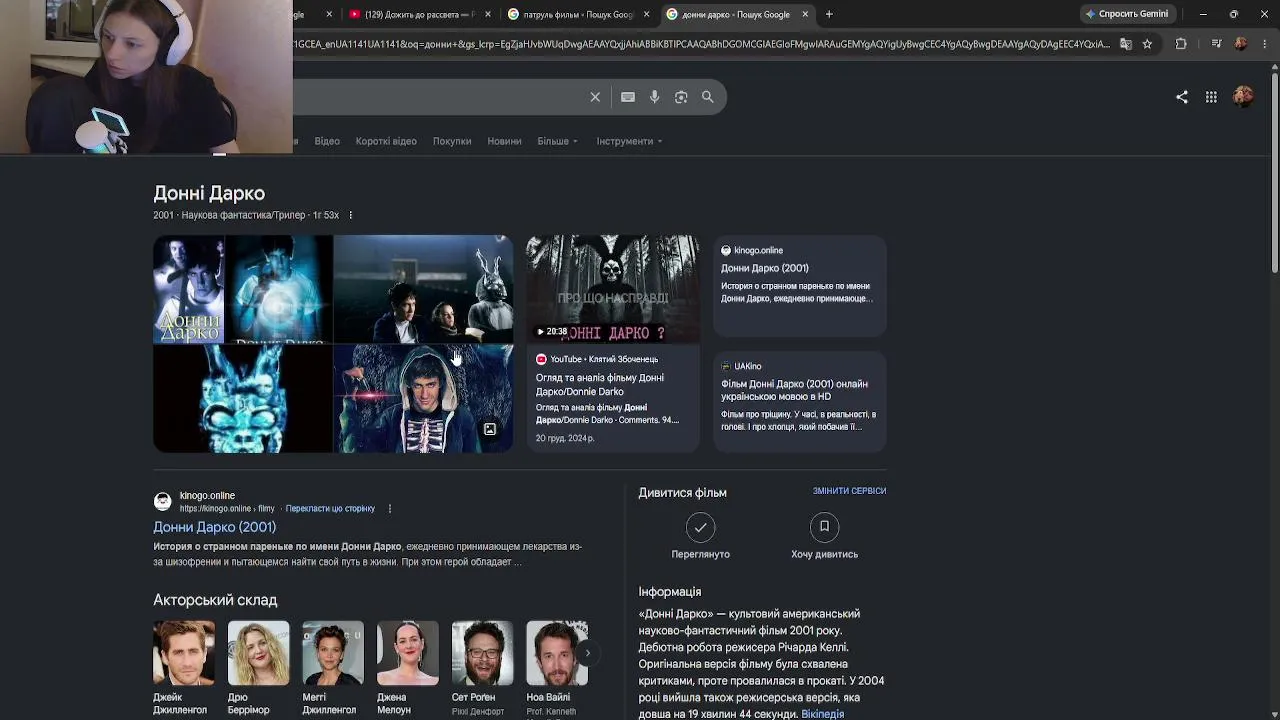Expand the Більше search filter dropdown
1280x720 pixels.
(x=557, y=141)
